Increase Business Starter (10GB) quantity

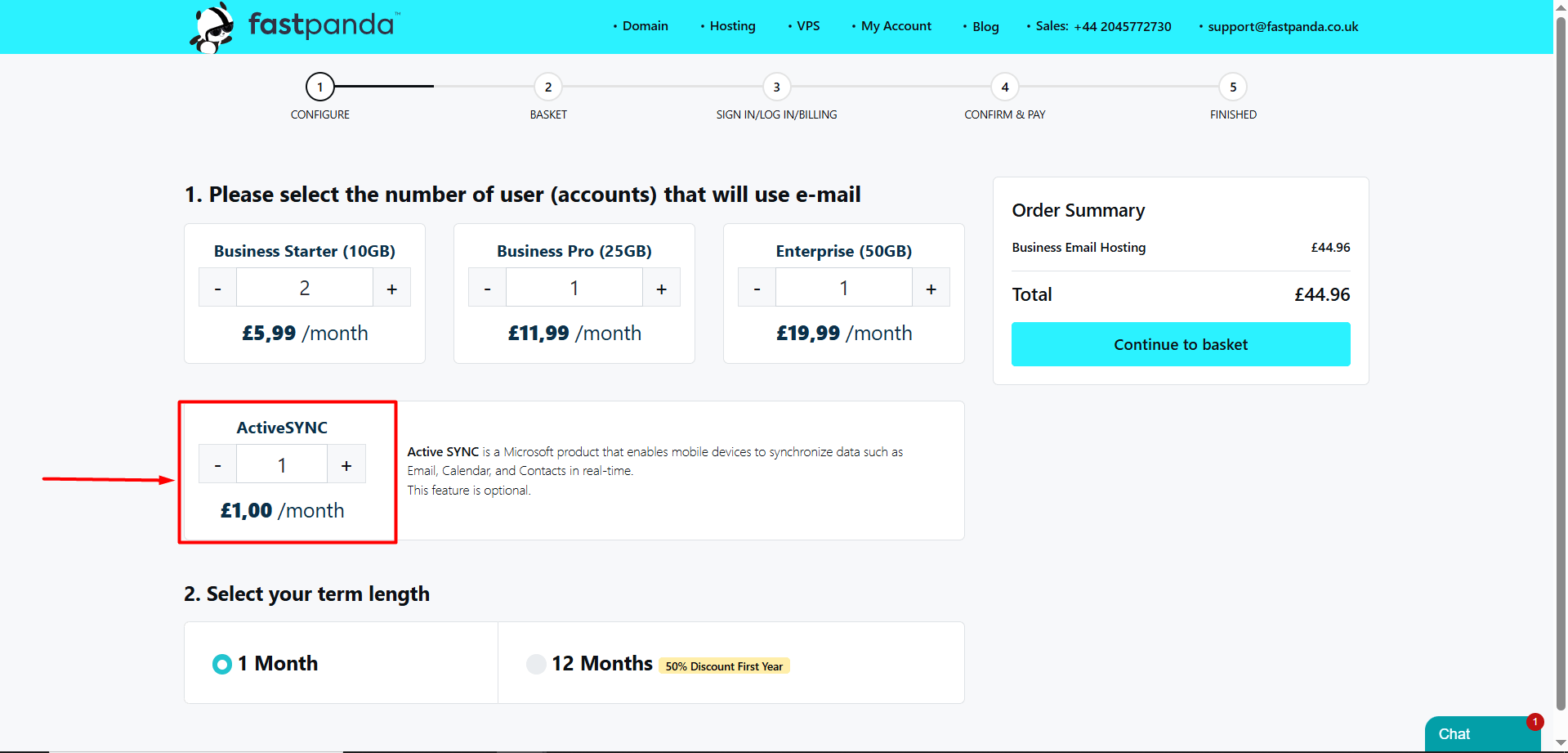[392, 288]
